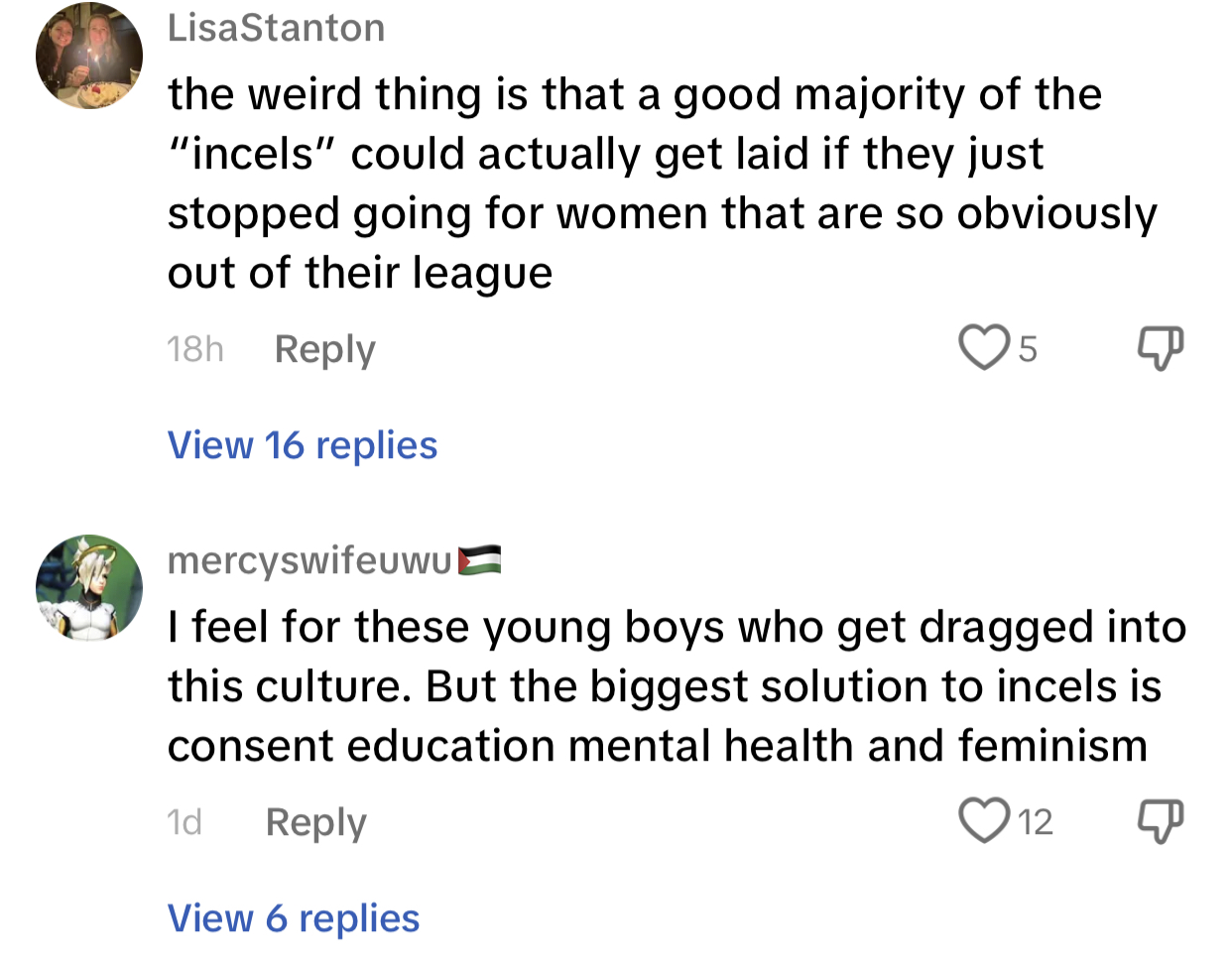
Task: Reply to LisaStanton's comment
Action: (x=324, y=349)
